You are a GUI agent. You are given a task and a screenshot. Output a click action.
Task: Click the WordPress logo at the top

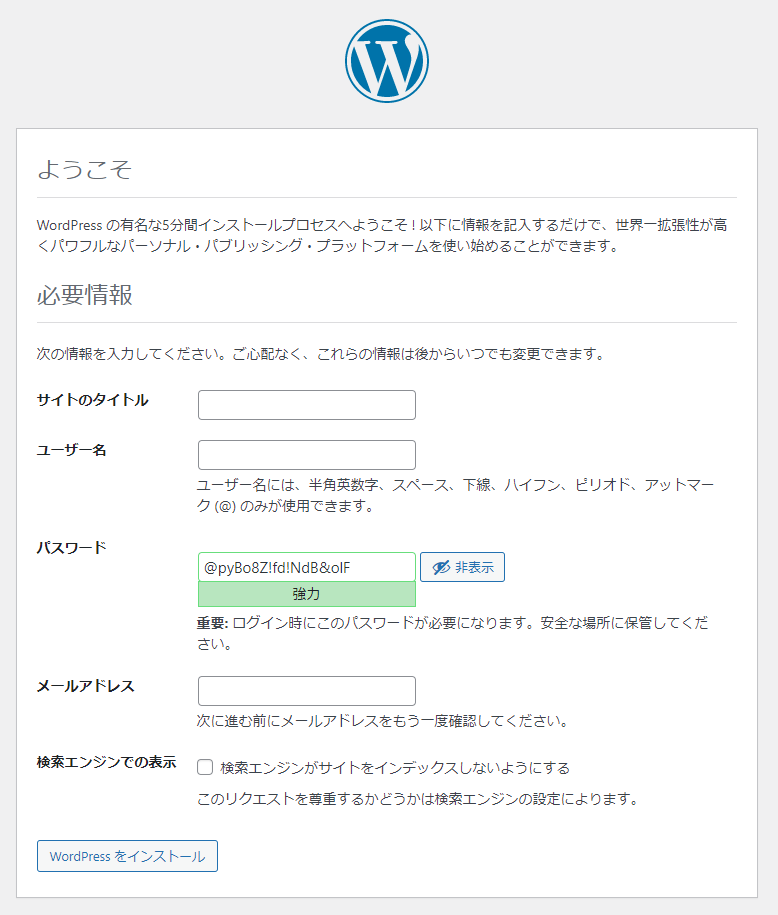[x=387, y=61]
